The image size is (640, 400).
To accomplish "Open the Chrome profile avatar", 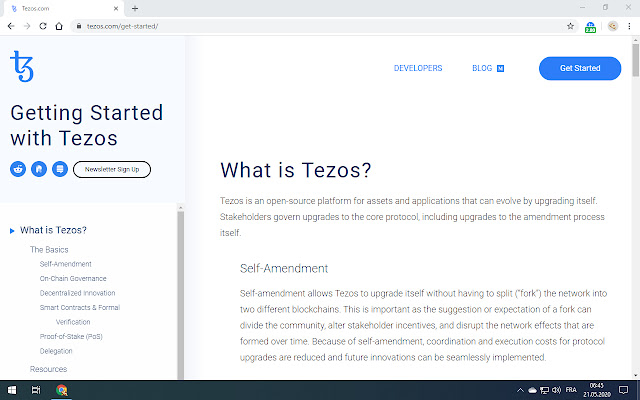I will tap(612, 26).
